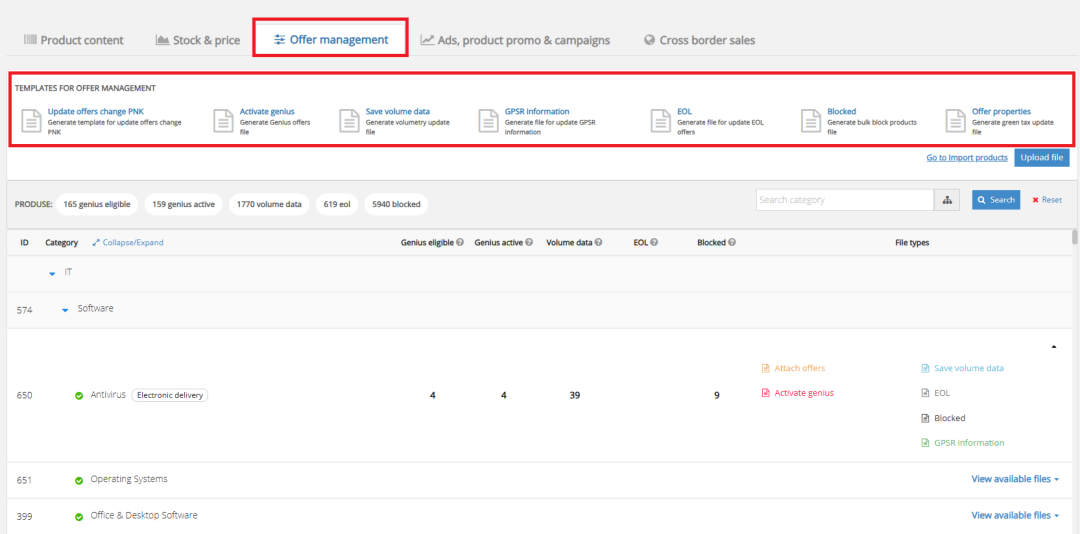Click the GPSR information template file icon
The image size is (1080, 534).
pyautogui.click(x=487, y=121)
